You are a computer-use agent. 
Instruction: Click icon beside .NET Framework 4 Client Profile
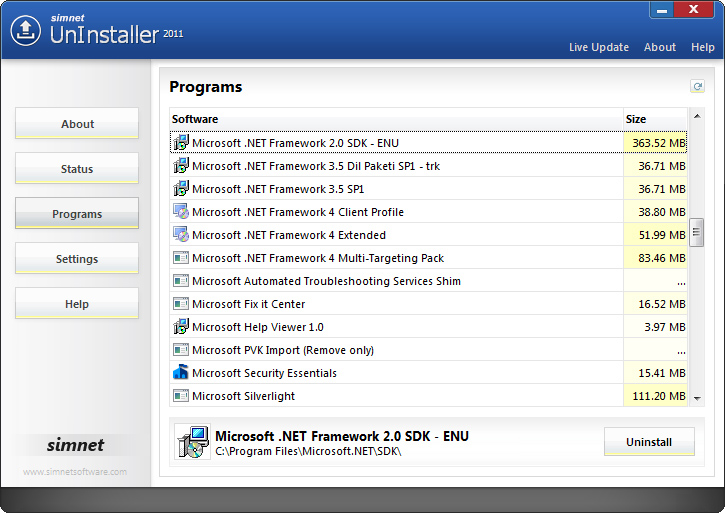point(181,211)
